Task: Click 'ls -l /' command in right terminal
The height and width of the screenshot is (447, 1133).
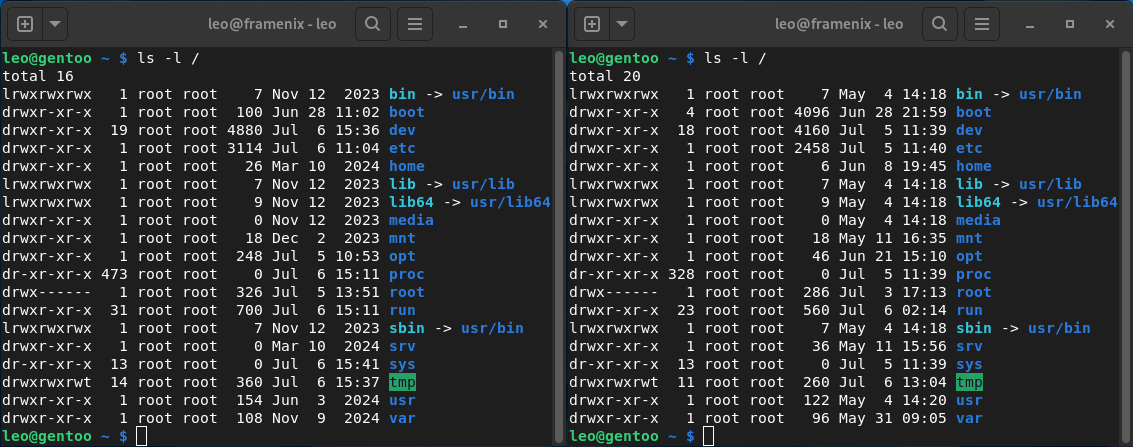Action: coord(736,58)
